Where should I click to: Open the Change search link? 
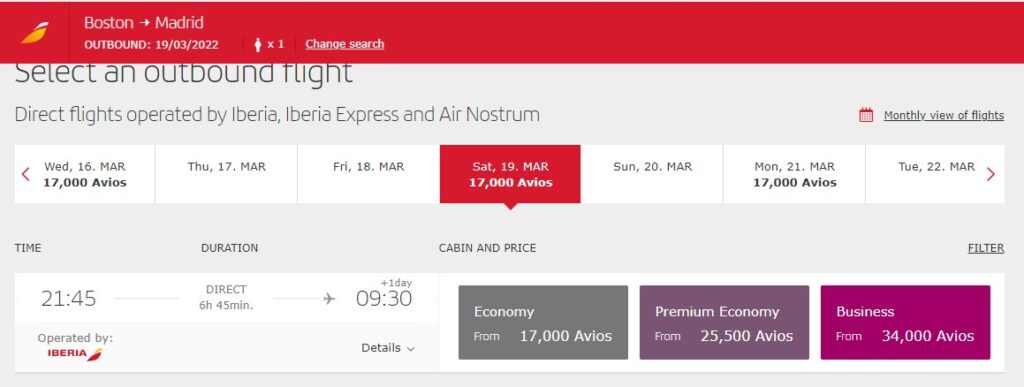click(x=345, y=44)
